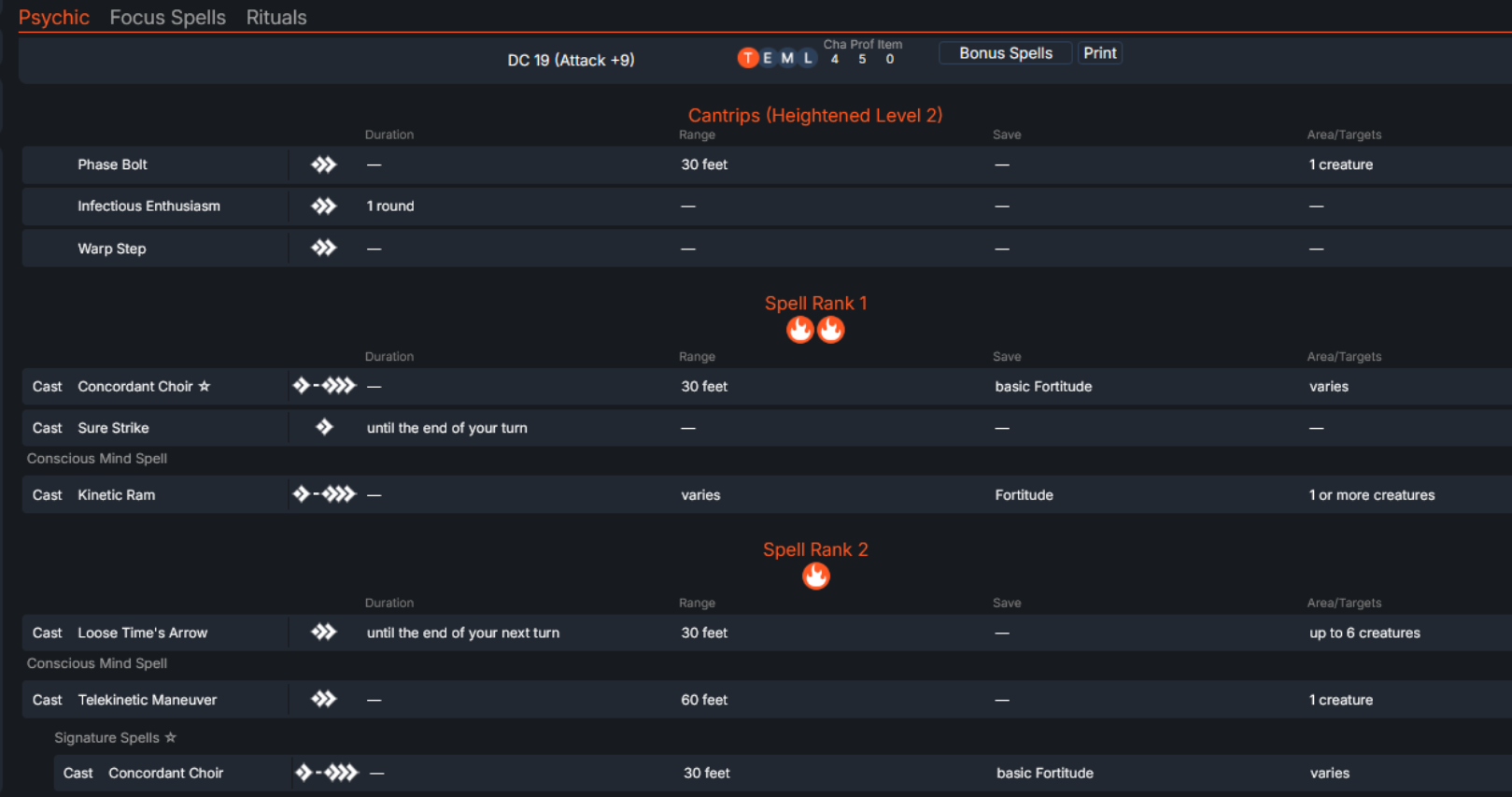Click the variable action icon for Kinetic Ram
The image size is (1512, 797).
tap(324, 494)
